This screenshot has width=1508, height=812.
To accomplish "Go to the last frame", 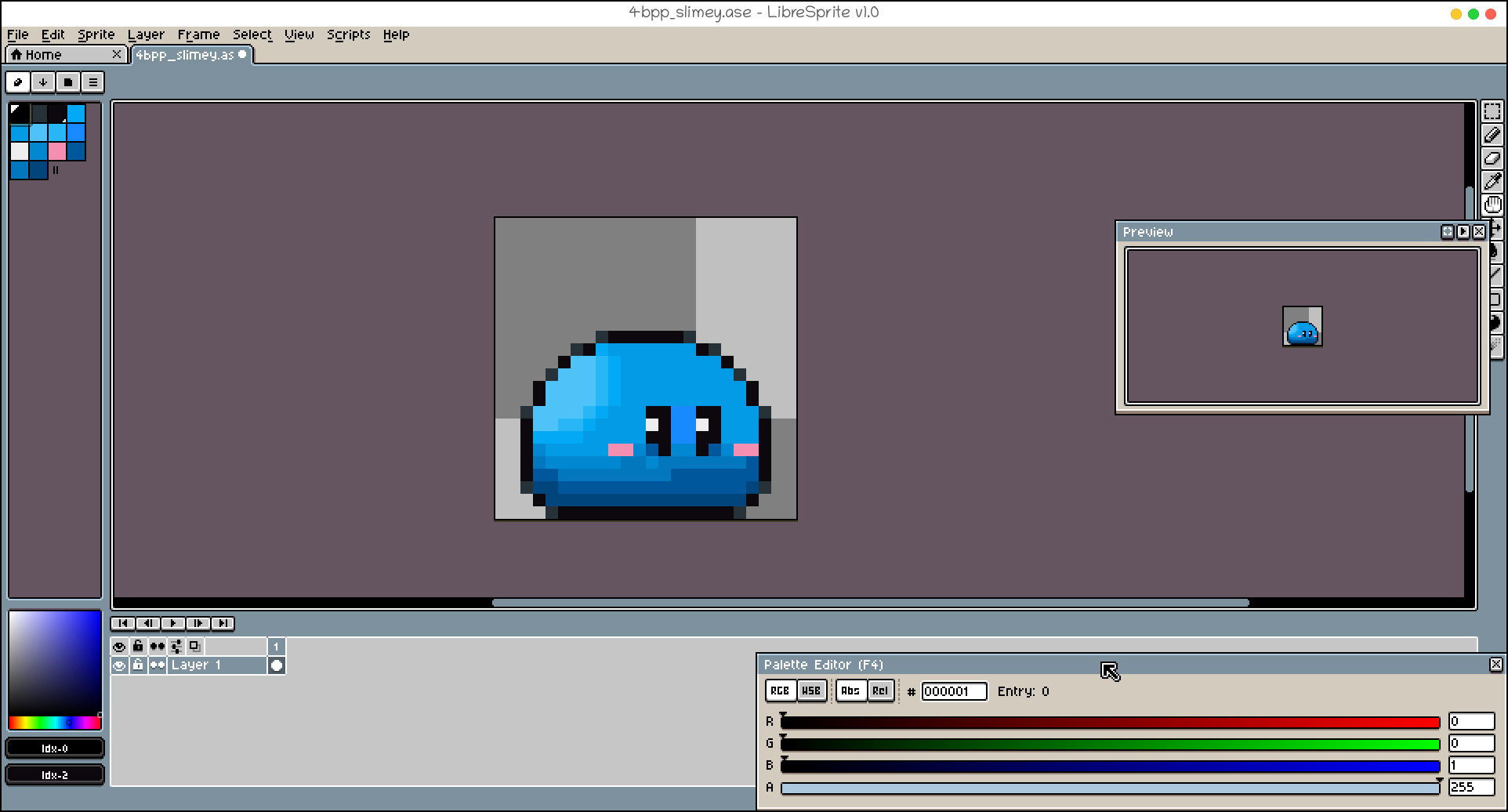I will pos(223,623).
